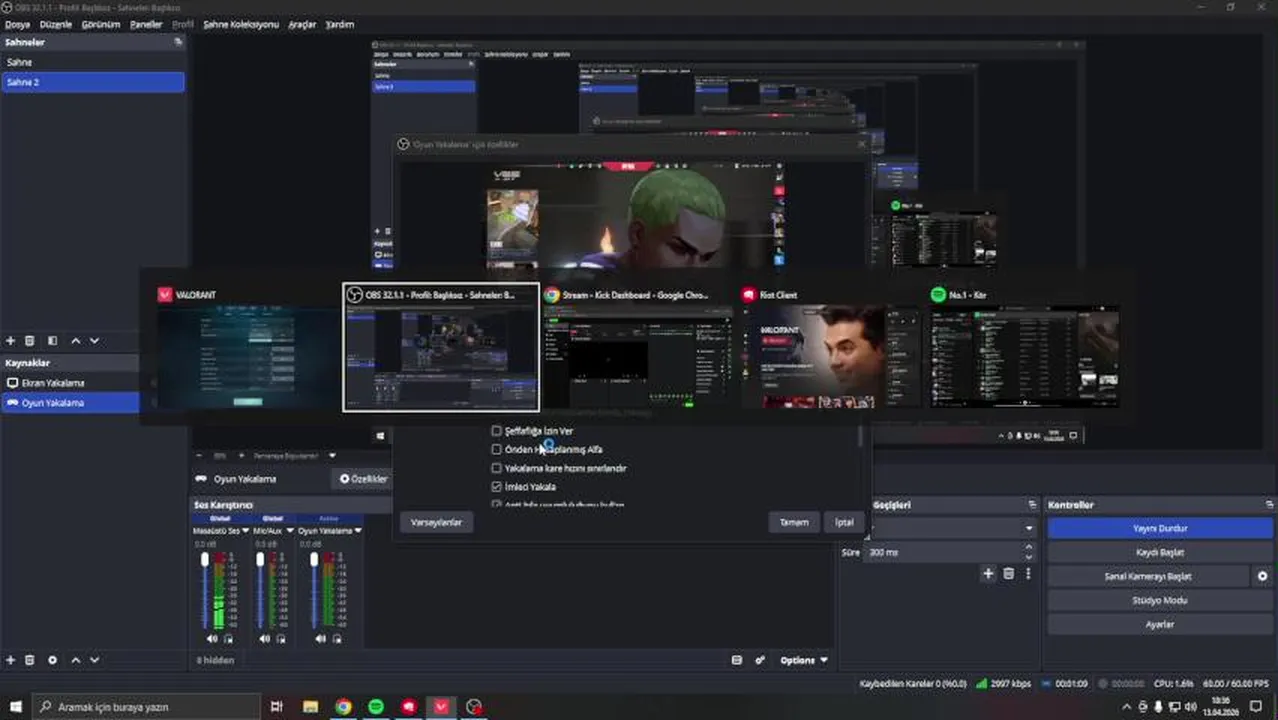Open transition three-dot menu
Image resolution: width=1278 pixels, height=720 pixels.
1028,574
